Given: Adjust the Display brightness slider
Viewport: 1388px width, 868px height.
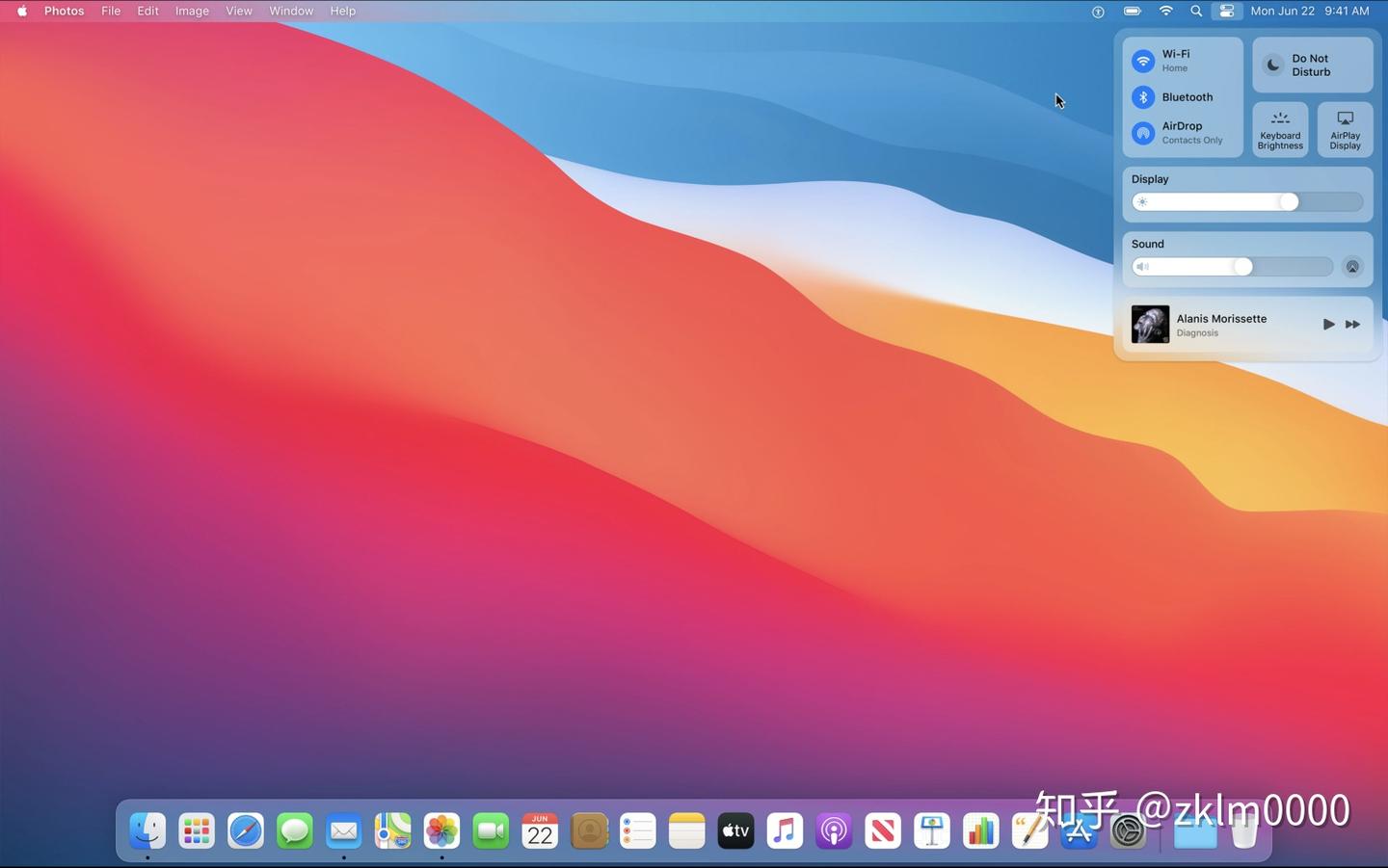Looking at the screenshot, I should click(1289, 201).
